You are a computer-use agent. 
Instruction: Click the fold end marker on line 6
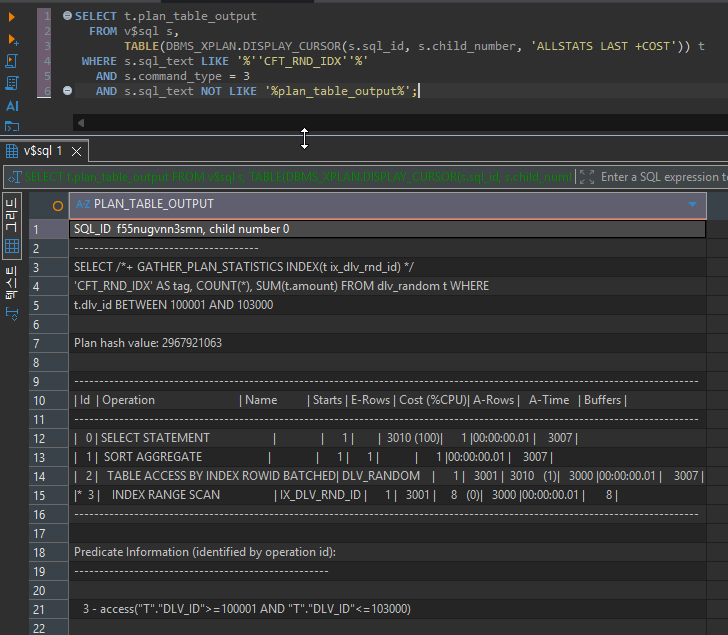[x=67, y=91]
